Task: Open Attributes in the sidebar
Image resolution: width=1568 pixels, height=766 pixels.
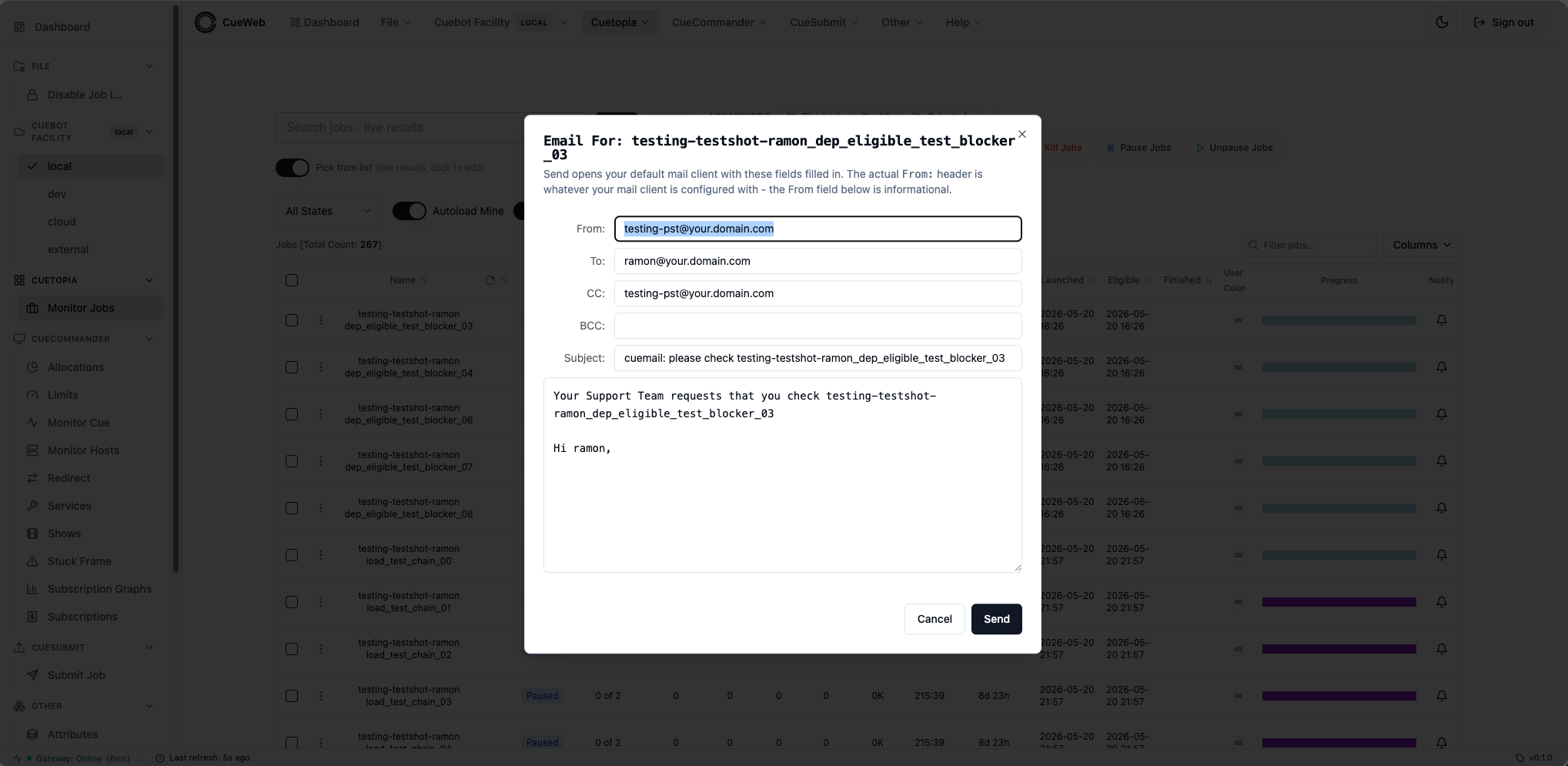Action: click(72, 734)
